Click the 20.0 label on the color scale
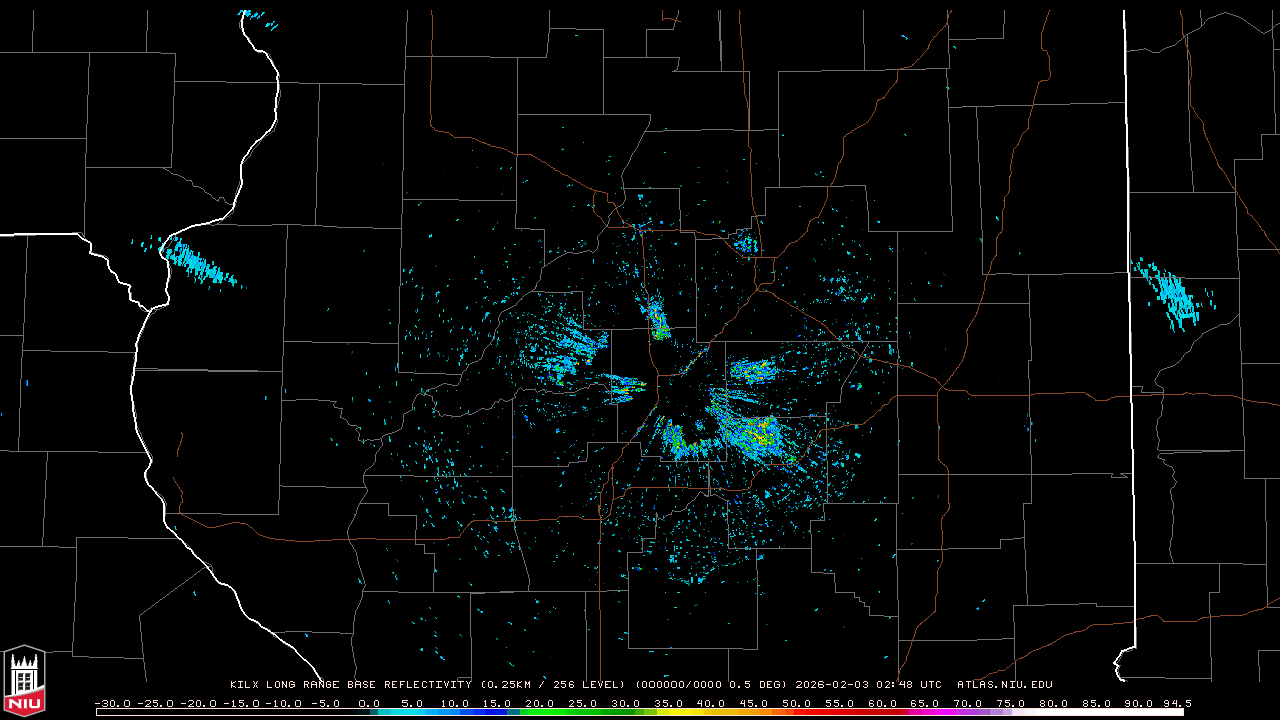The width and height of the screenshot is (1280, 720). pos(539,703)
